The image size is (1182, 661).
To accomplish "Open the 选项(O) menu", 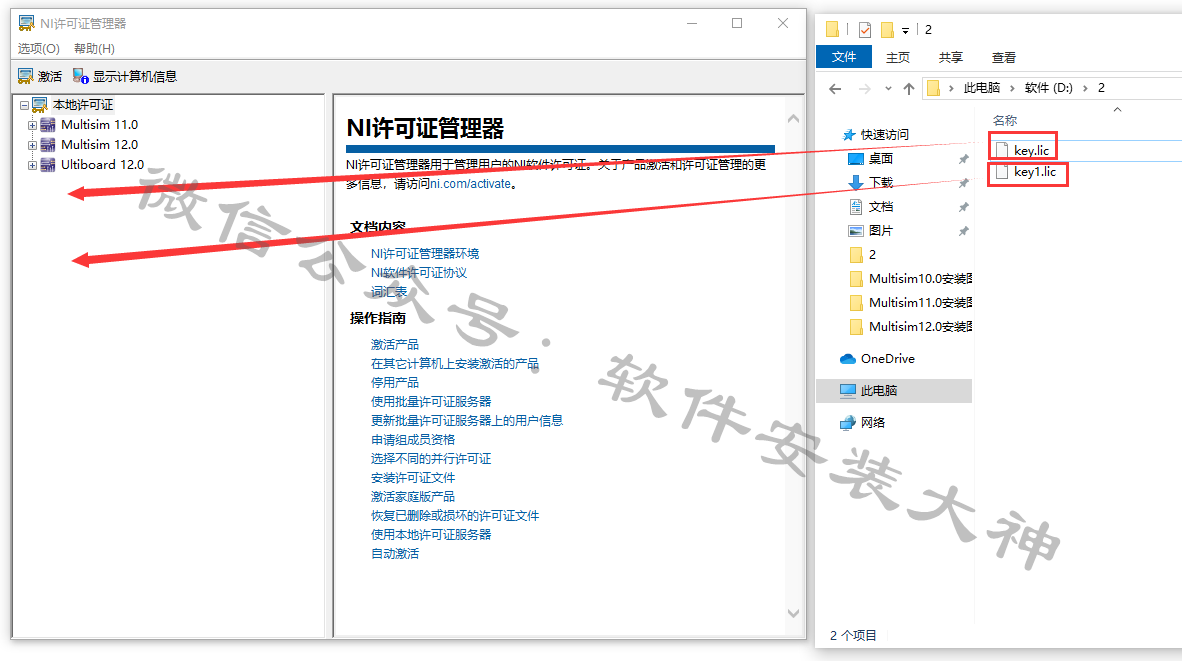I will [38, 48].
